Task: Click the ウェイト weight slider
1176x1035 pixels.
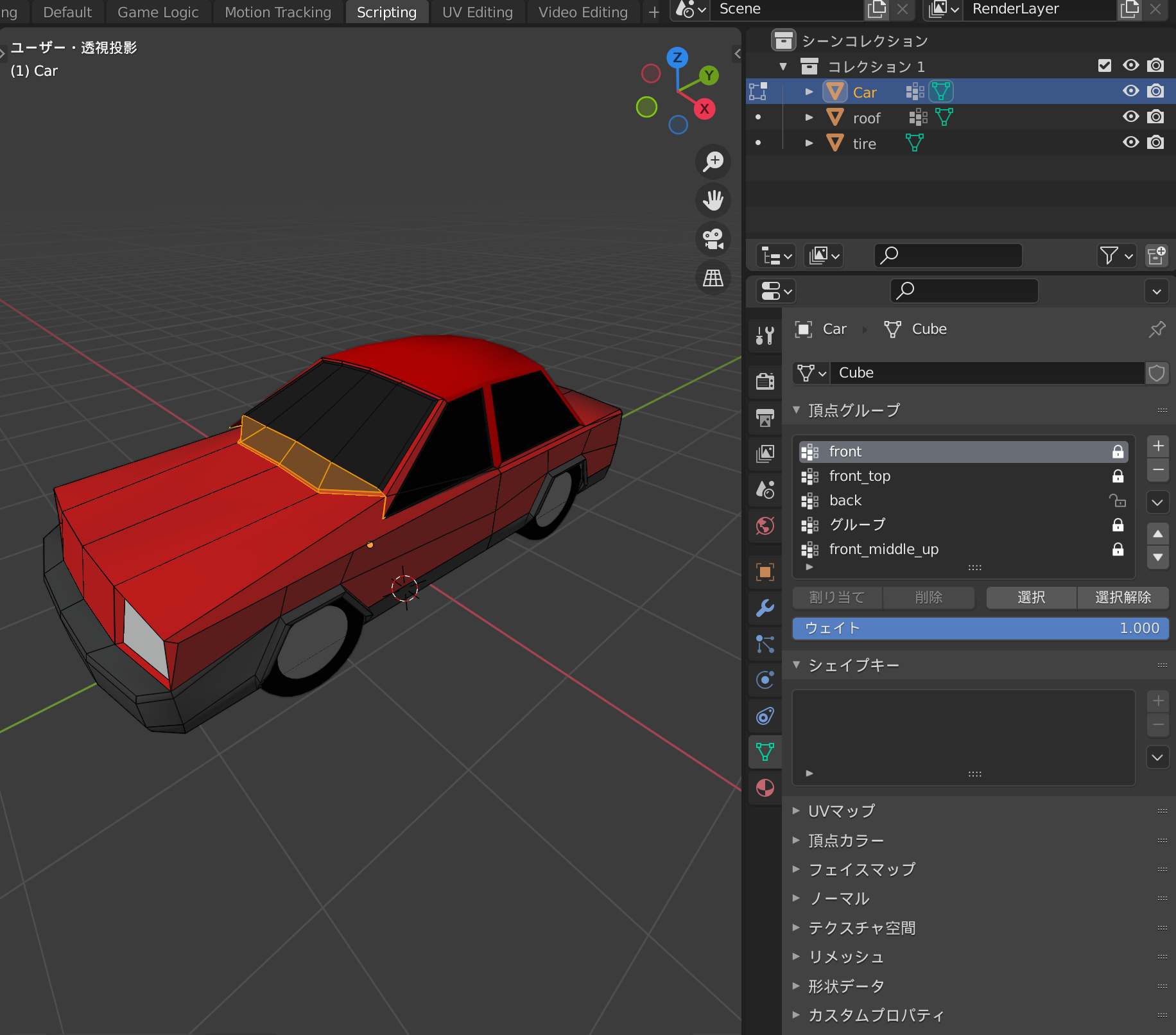Action: tap(980, 628)
